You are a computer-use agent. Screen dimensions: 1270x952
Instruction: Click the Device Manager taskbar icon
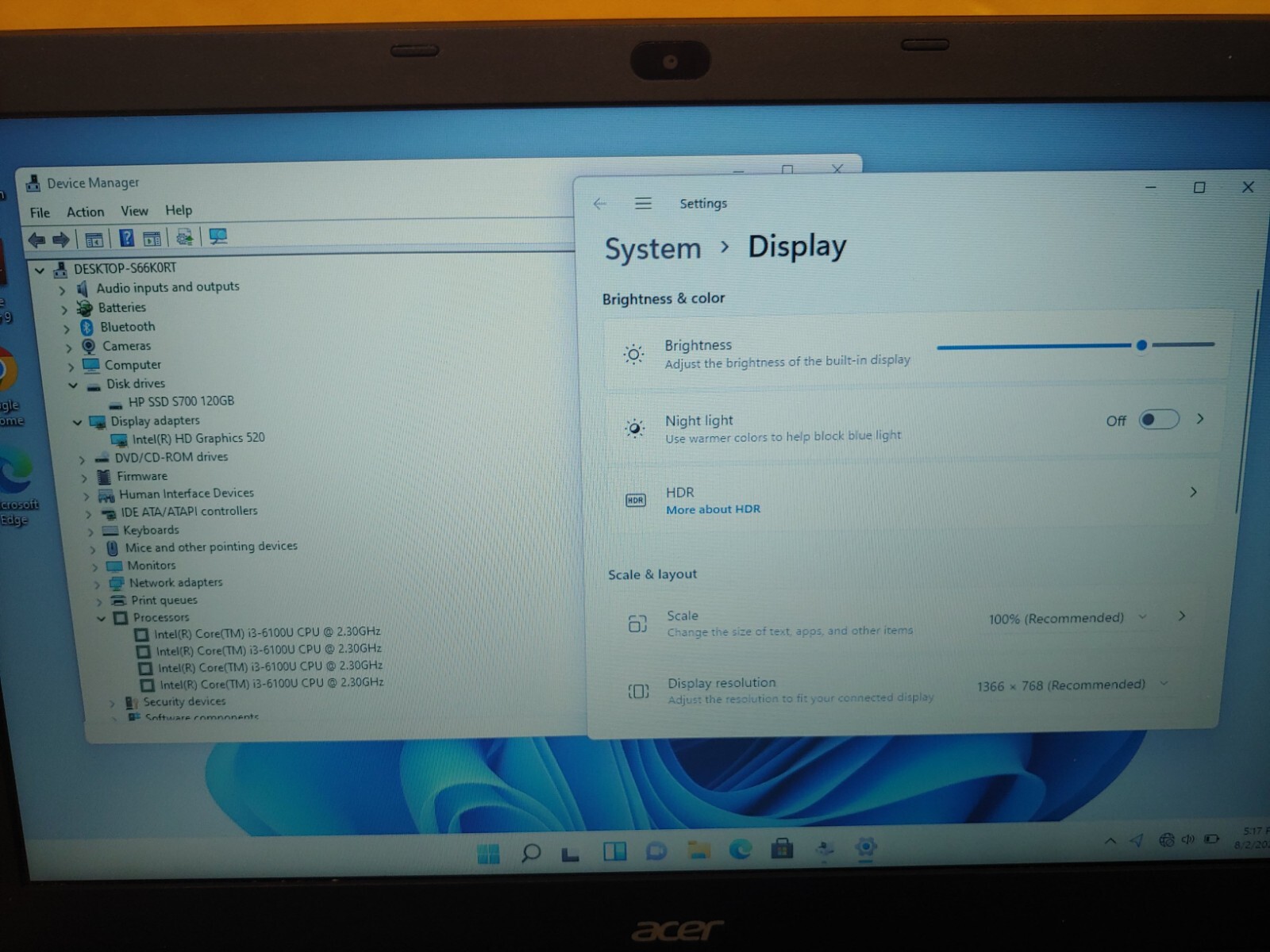point(825,849)
